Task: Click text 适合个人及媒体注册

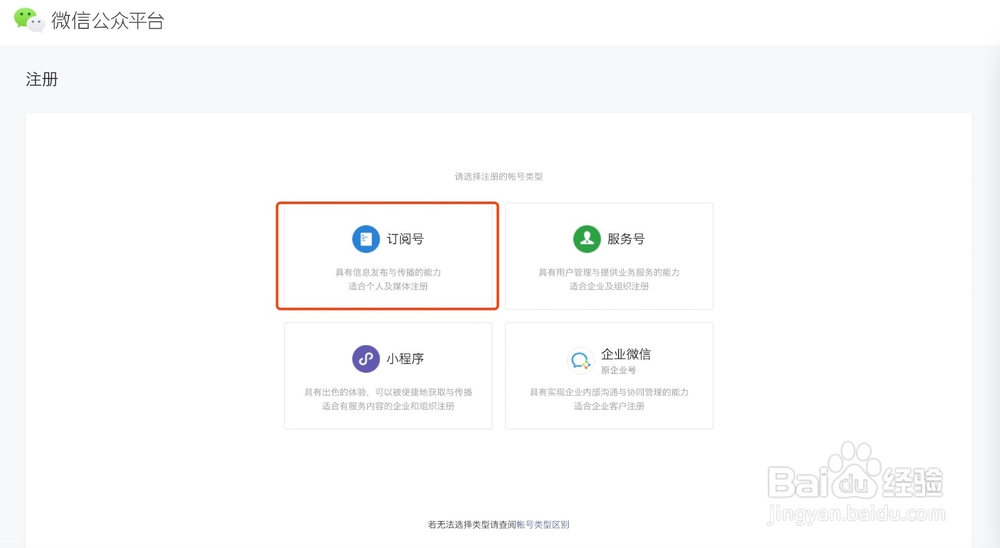Action: [x=388, y=286]
